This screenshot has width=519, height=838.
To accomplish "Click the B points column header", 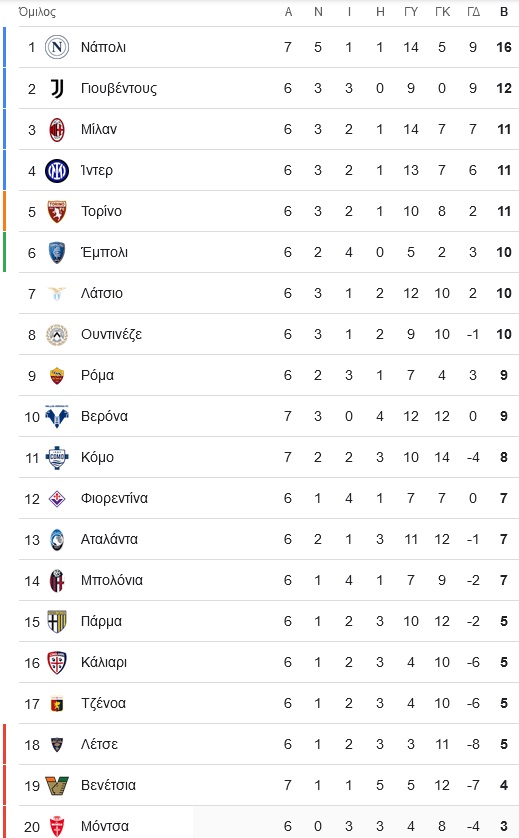I will pyautogui.click(x=503, y=12).
